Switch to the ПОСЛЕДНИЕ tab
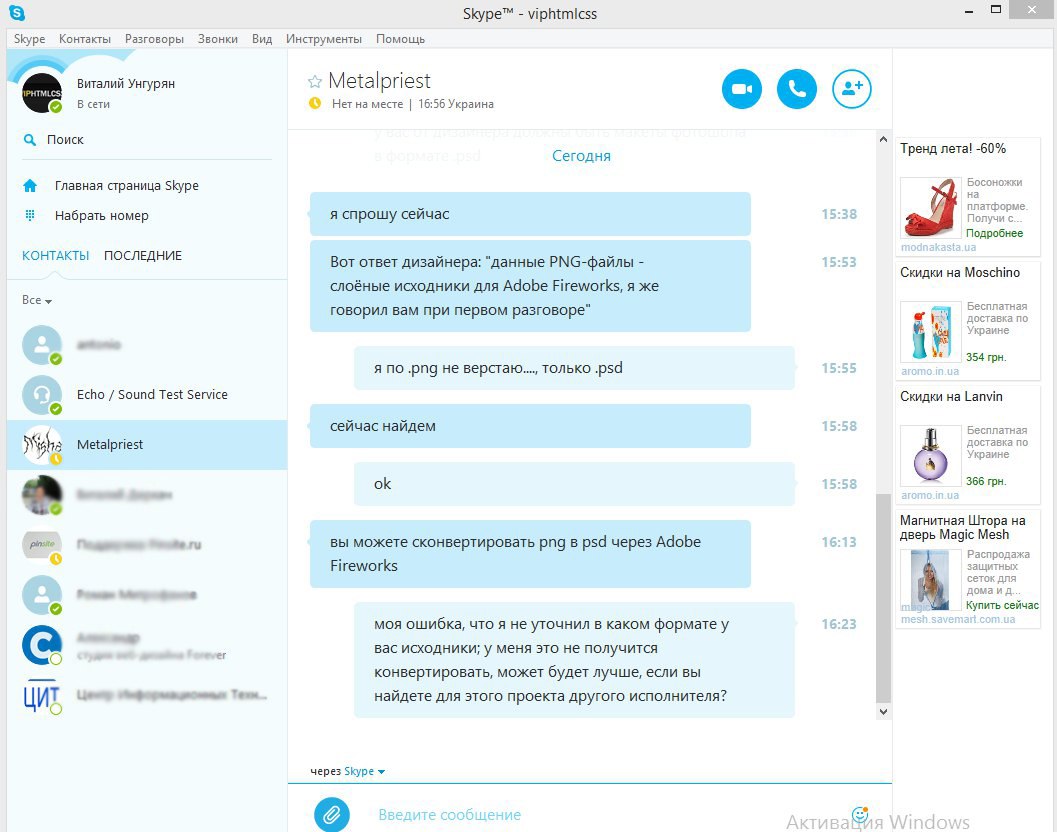Screen dimensions: 1057x832 click(143, 256)
